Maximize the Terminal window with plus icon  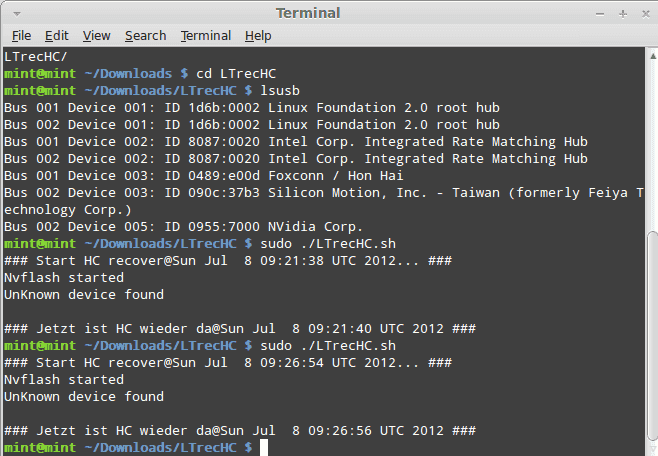[623, 14]
